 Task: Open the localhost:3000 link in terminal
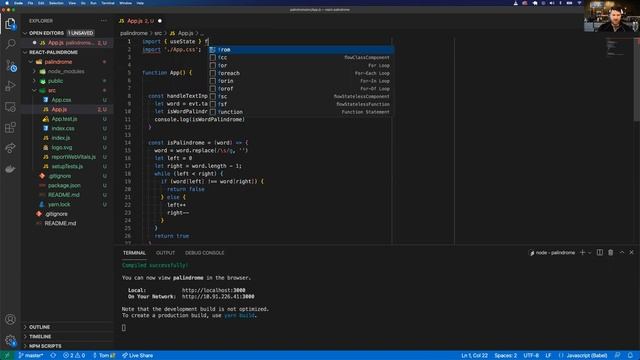[213, 290]
